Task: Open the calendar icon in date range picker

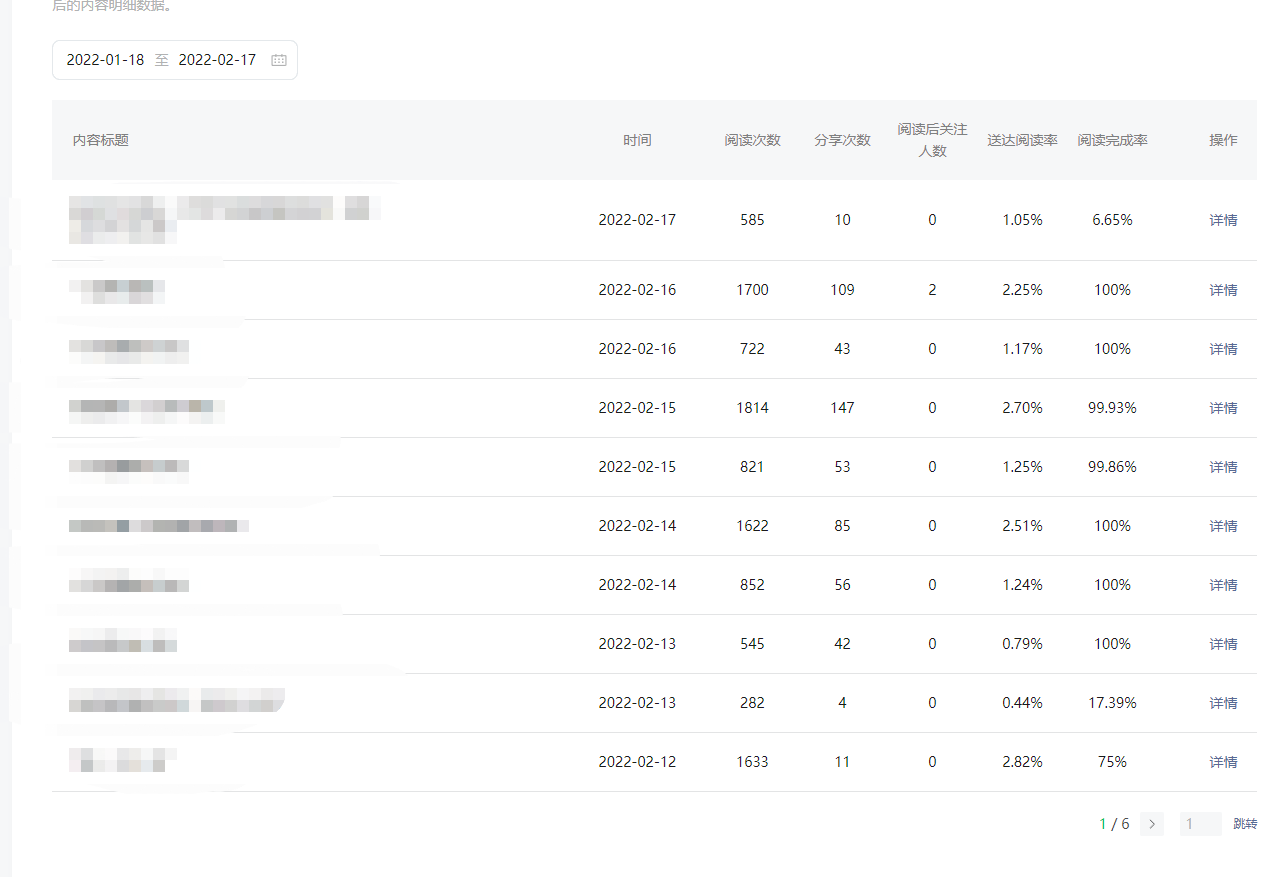Action: point(279,60)
